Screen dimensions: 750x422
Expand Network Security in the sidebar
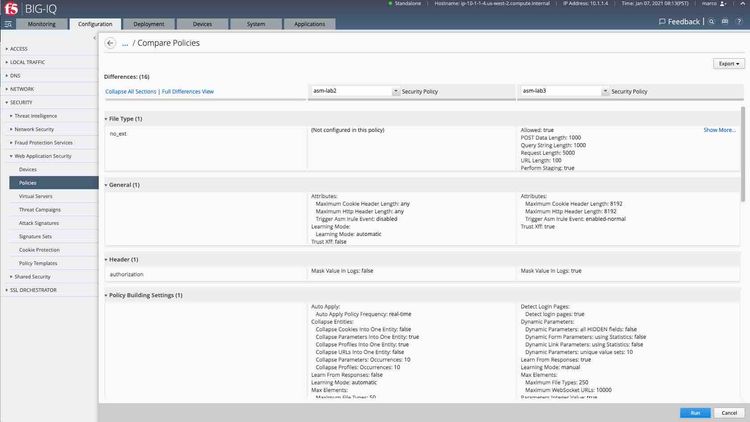tap(34, 129)
